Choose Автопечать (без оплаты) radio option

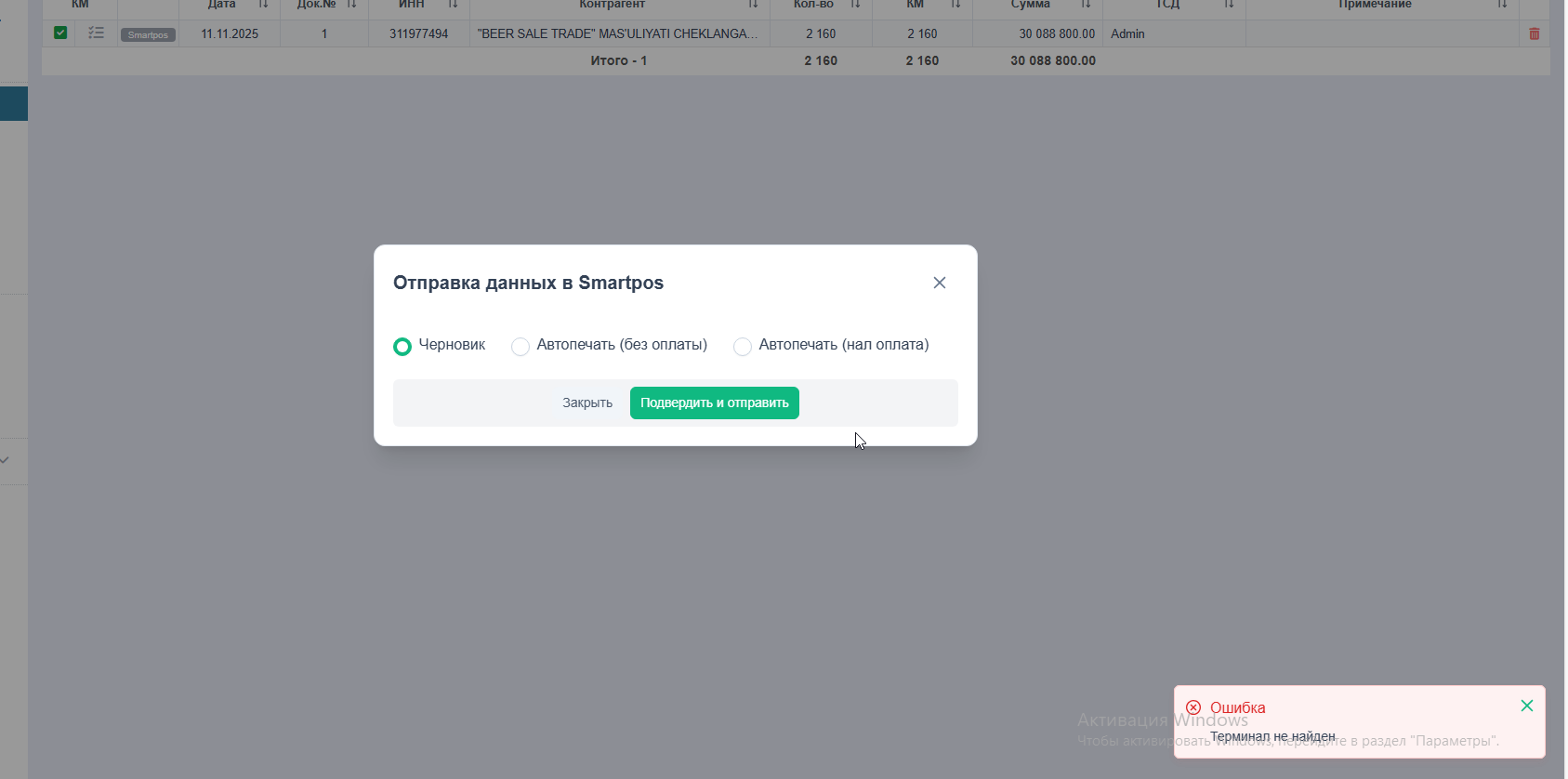click(520, 347)
